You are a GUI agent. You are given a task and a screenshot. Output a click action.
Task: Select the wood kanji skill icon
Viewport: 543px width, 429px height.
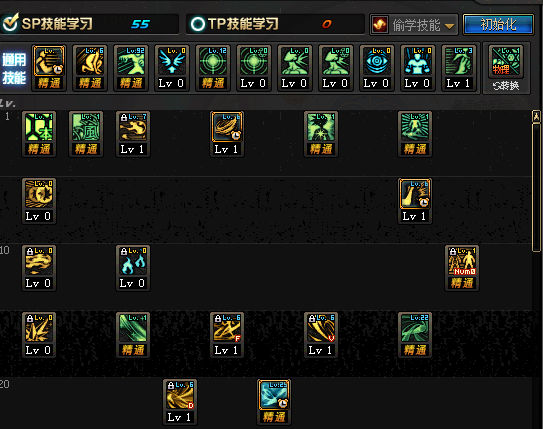39,127
